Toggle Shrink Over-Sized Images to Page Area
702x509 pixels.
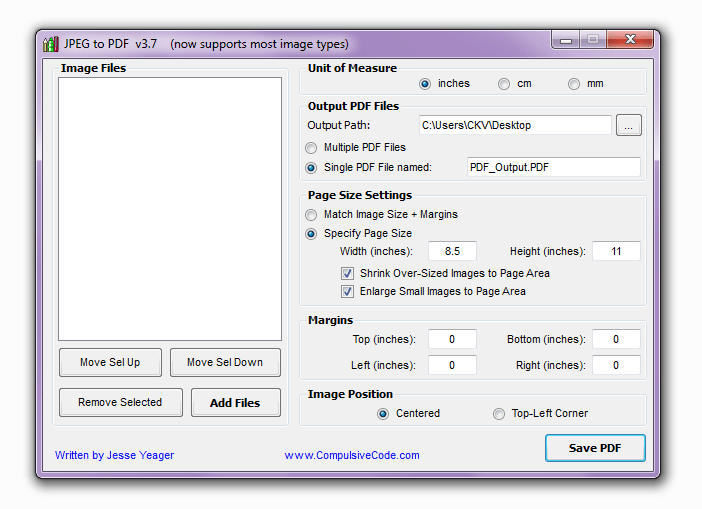347,273
